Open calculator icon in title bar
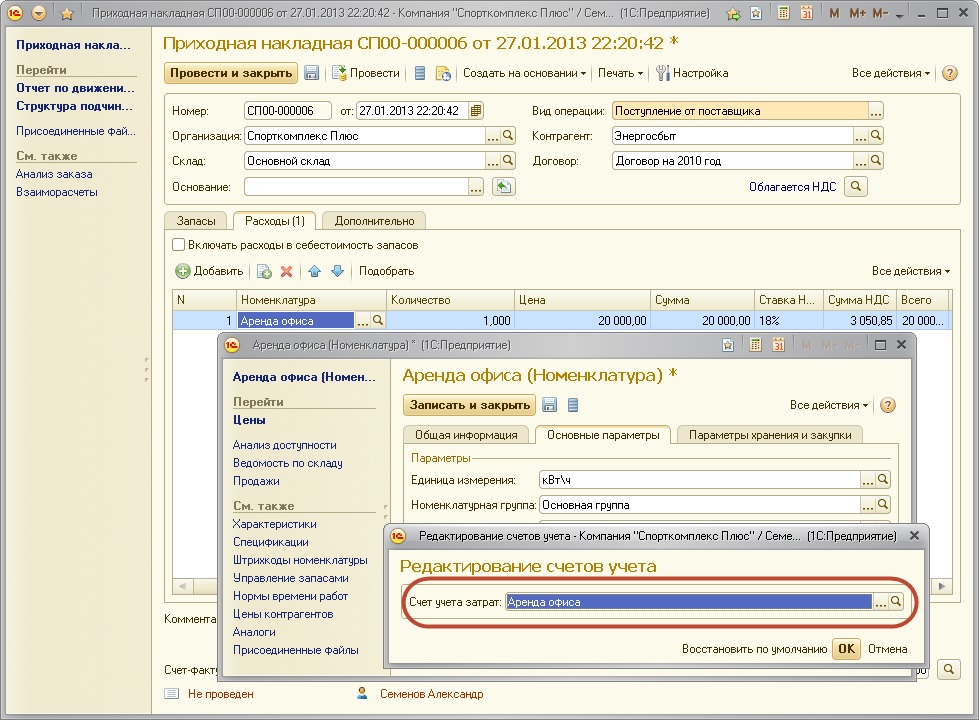Image resolution: width=979 pixels, height=720 pixels. click(782, 14)
